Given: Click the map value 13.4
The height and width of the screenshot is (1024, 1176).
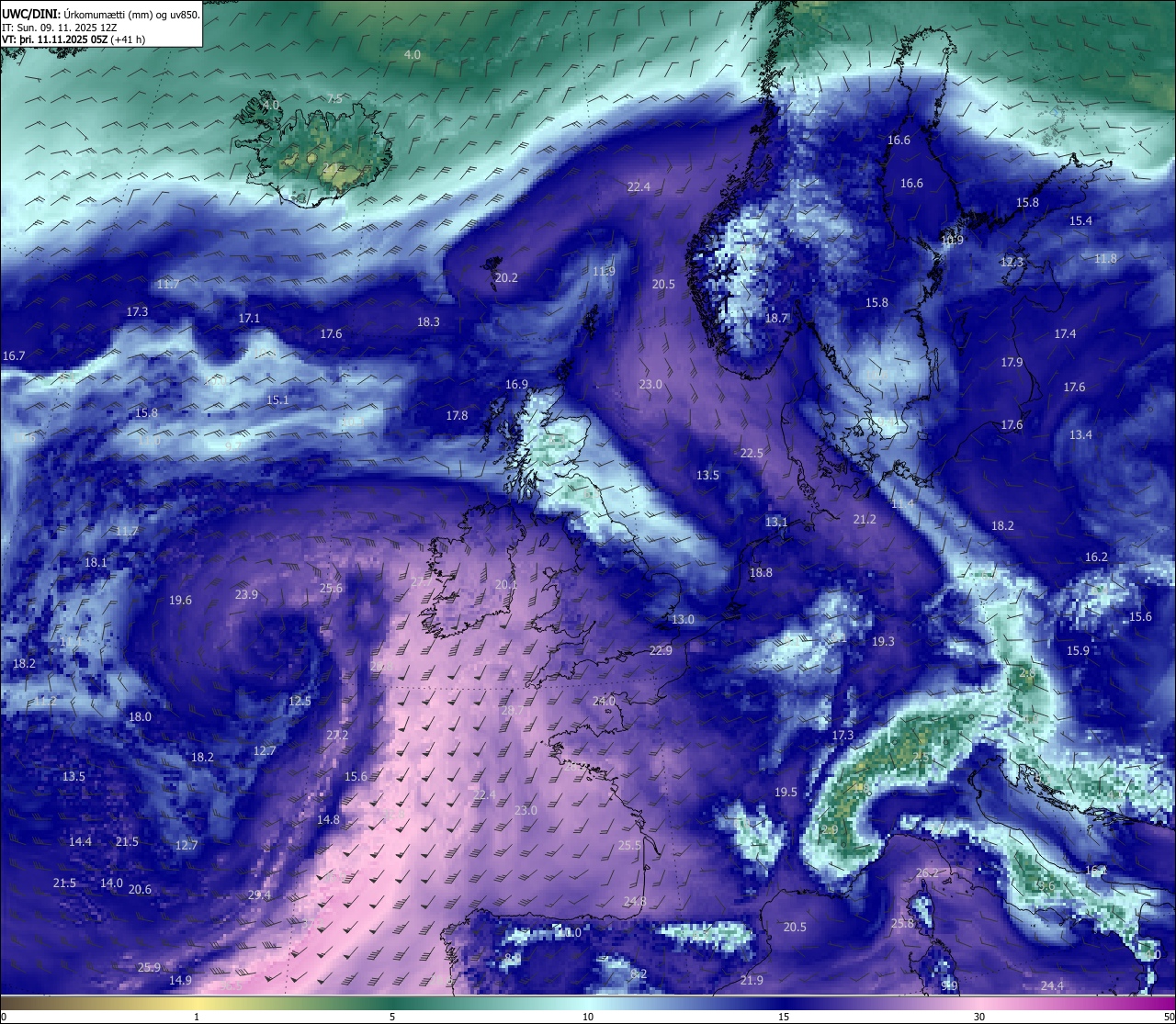Looking at the screenshot, I should pos(1080,434).
